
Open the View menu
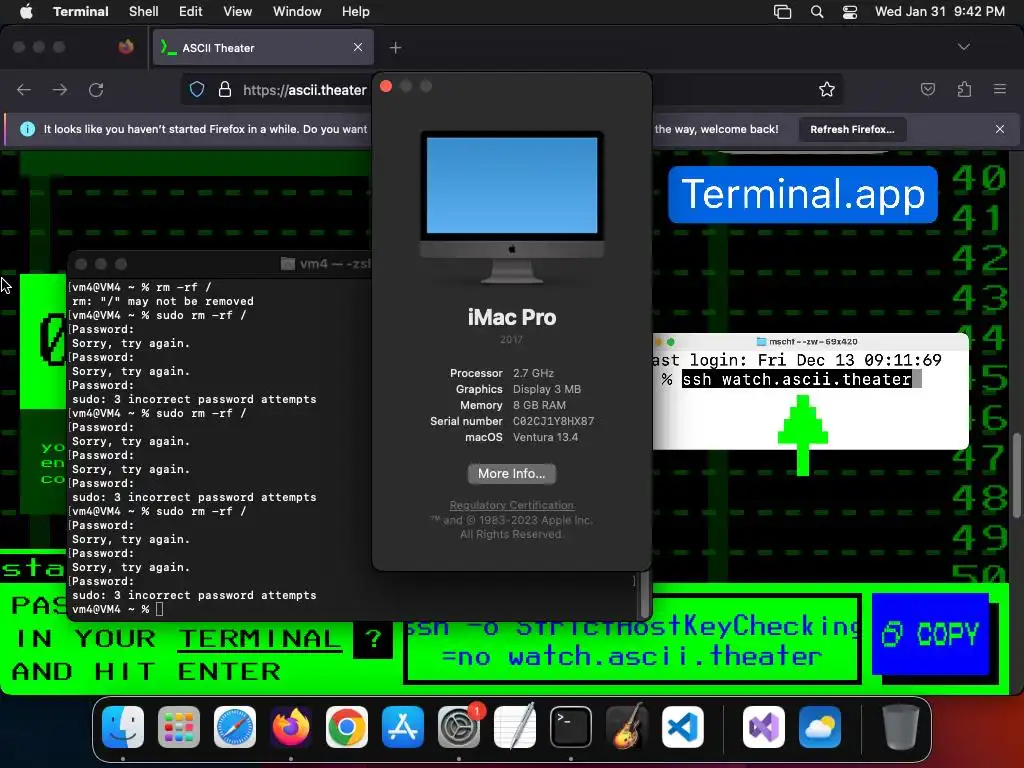238,11
